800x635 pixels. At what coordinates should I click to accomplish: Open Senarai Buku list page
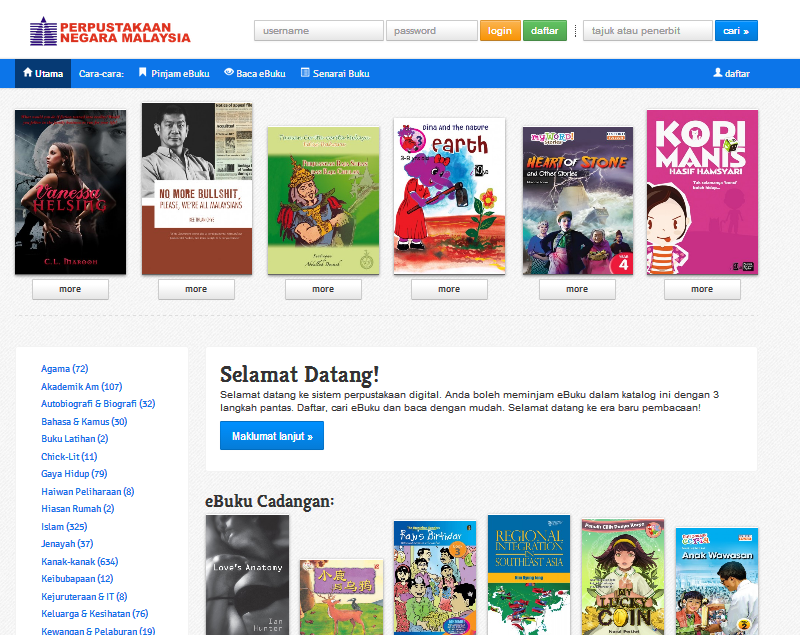tap(335, 73)
